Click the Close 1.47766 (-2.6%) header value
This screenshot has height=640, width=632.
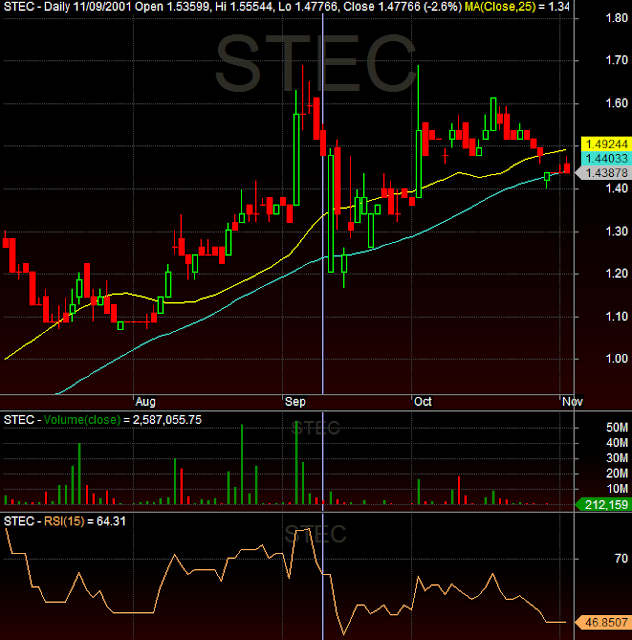coord(403,7)
